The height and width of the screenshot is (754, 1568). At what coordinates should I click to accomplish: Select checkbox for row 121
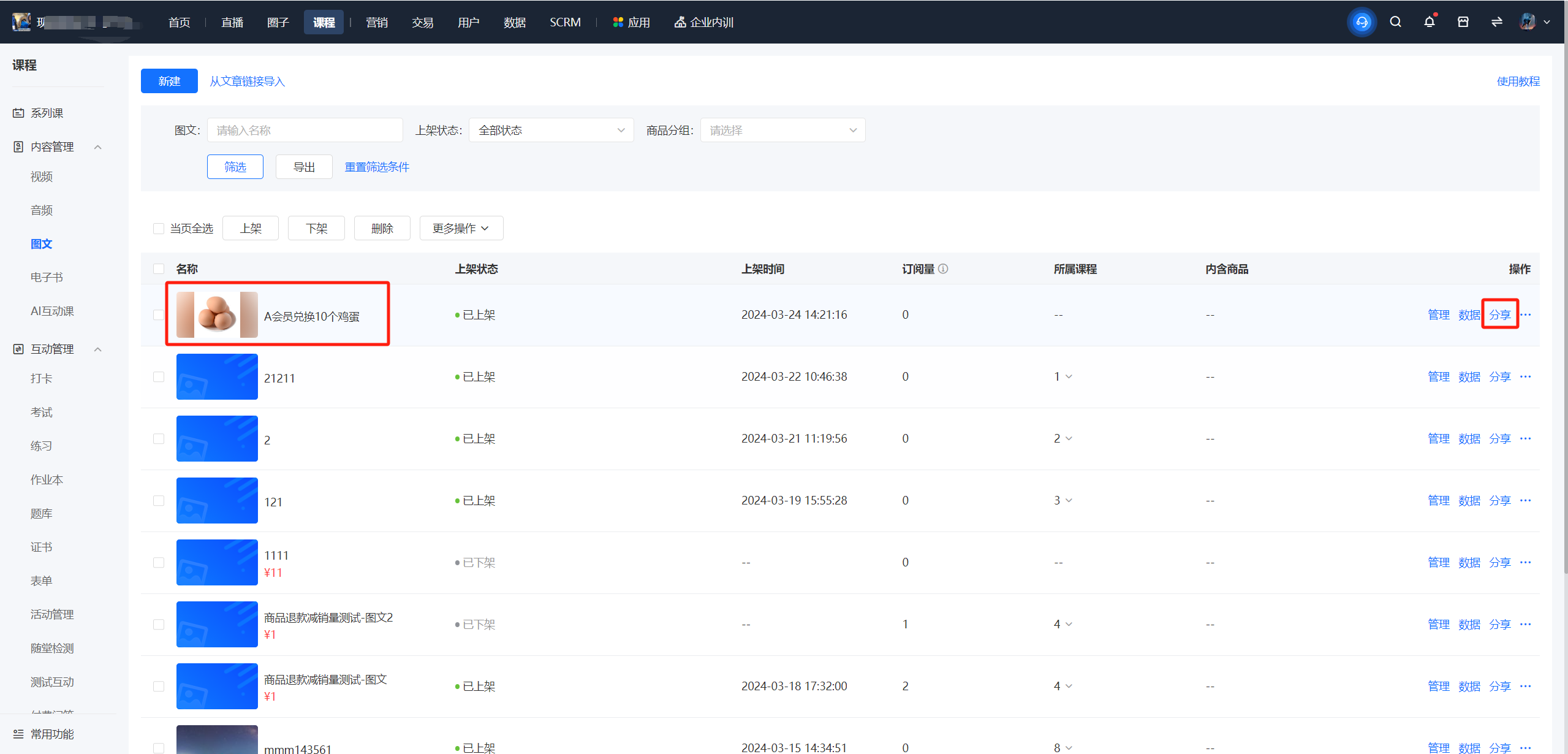click(x=159, y=500)
